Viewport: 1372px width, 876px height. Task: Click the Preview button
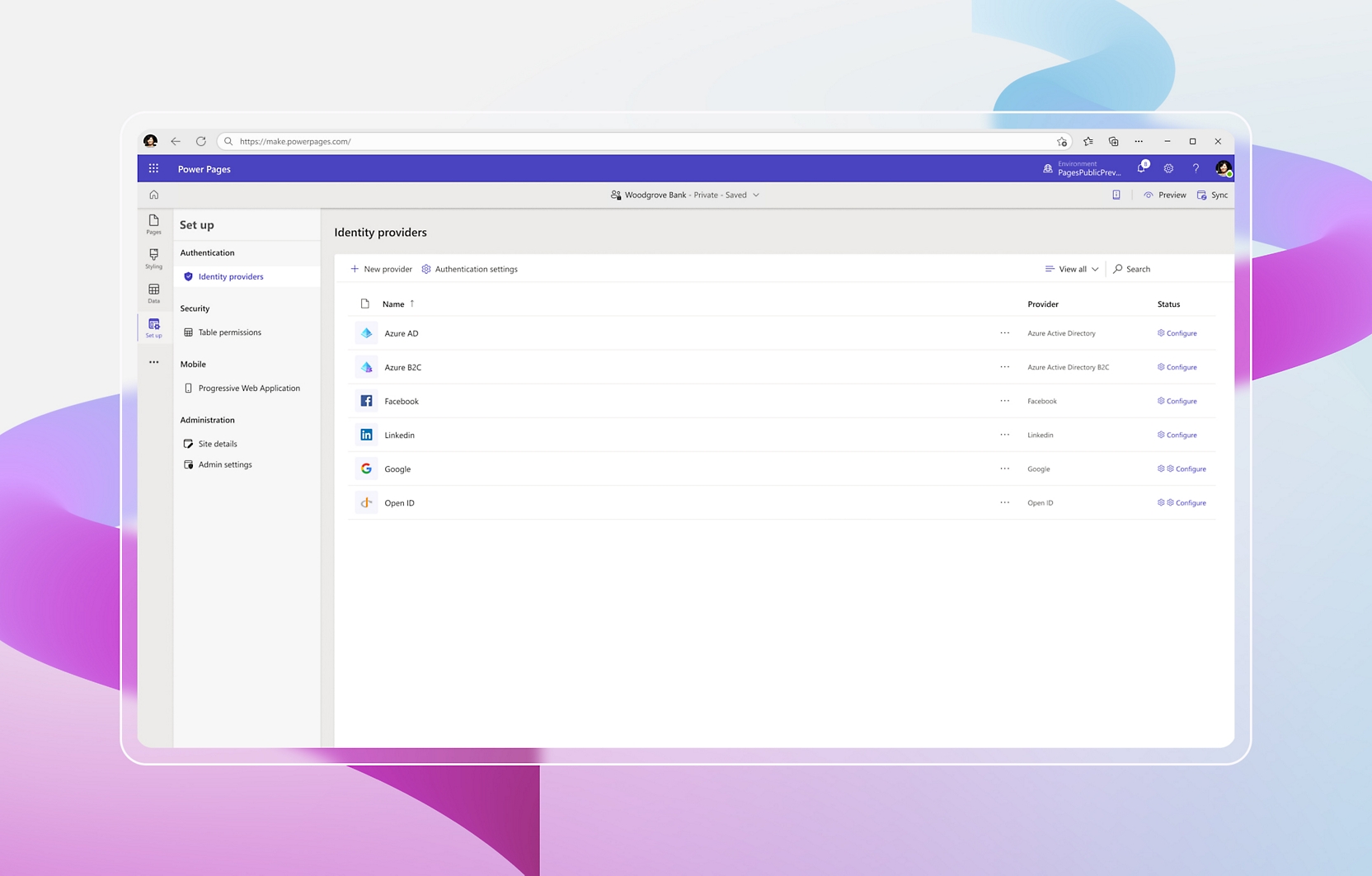[x=1164, y=195]
